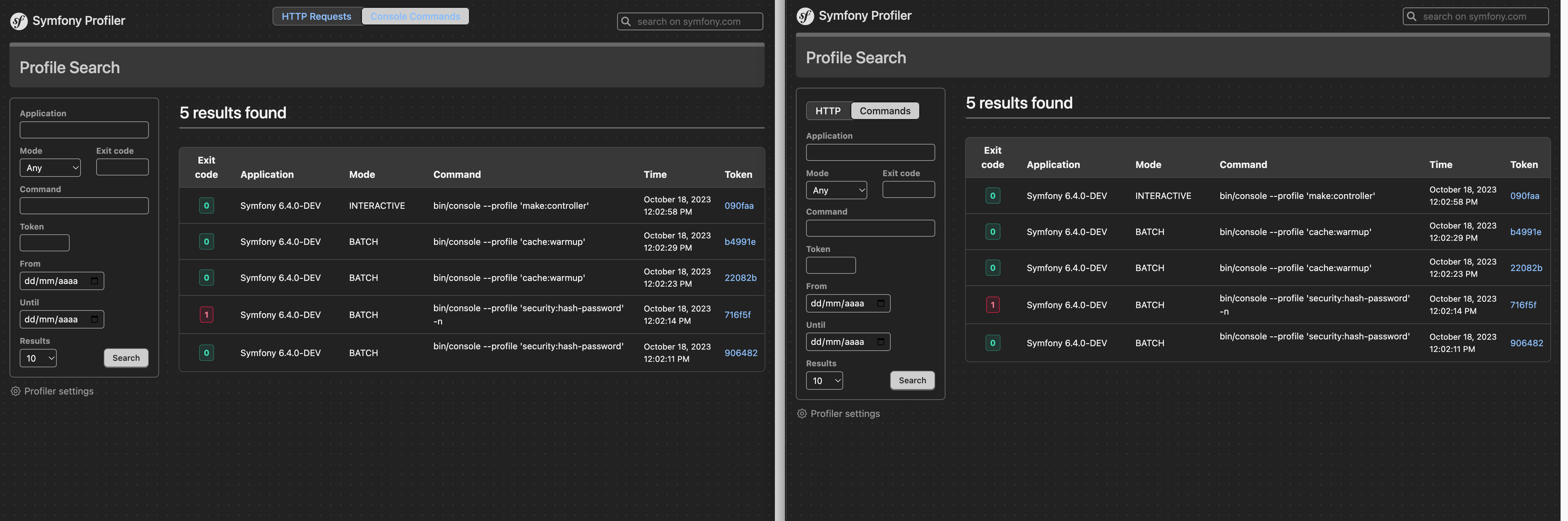Click exit code 0 badge for 906482, left table

click(206, 353)
